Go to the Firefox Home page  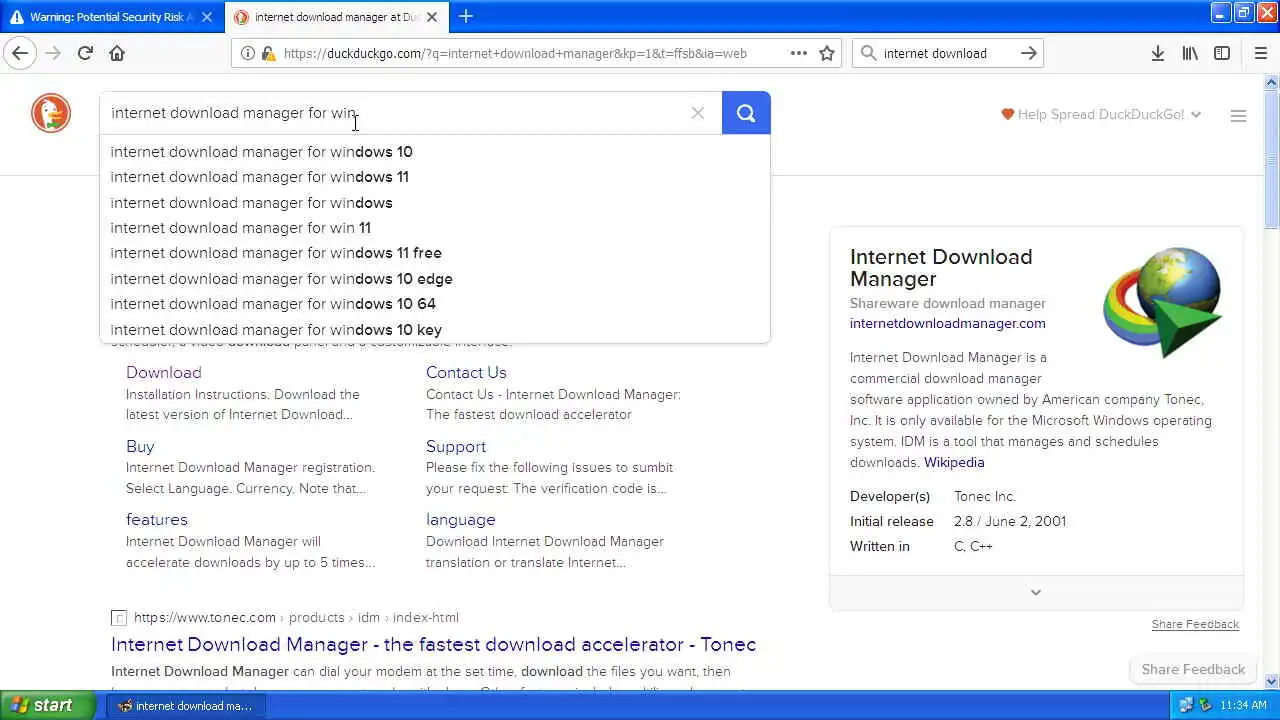pos(117,53)
